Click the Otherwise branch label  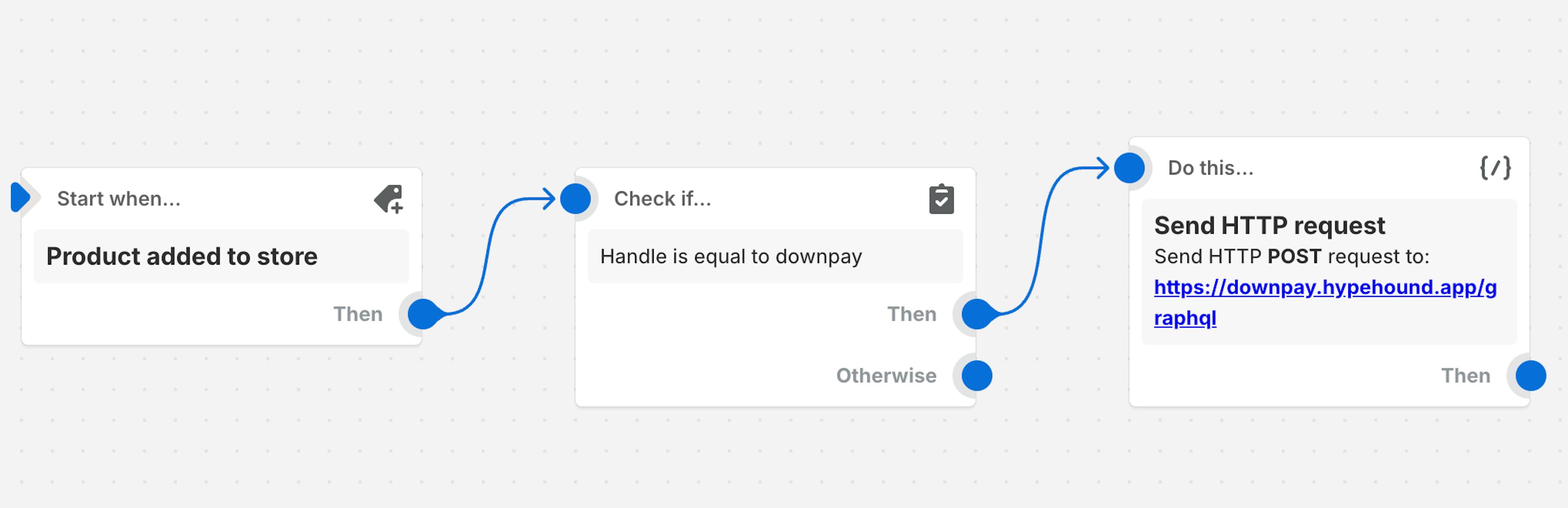pos(886,375)
